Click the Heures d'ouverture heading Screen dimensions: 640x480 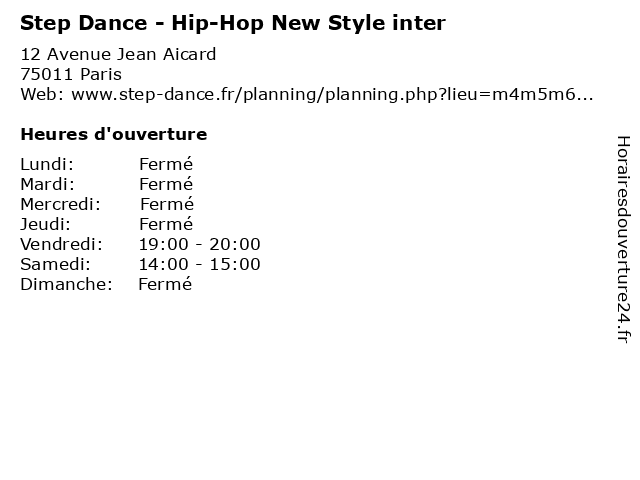114,134
